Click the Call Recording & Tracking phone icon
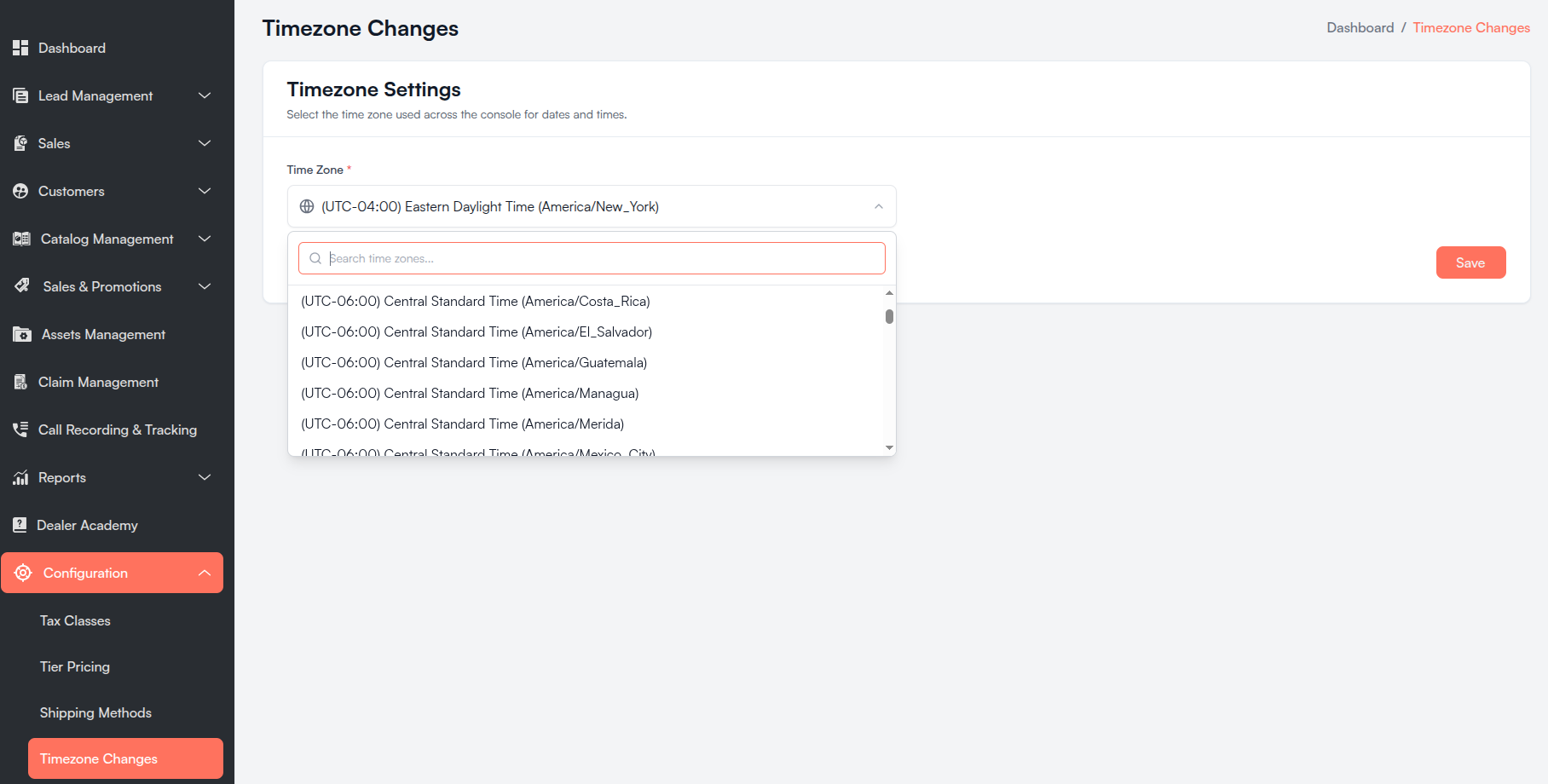This screenshot has width=1548, height=784. [x=20, y=429]
